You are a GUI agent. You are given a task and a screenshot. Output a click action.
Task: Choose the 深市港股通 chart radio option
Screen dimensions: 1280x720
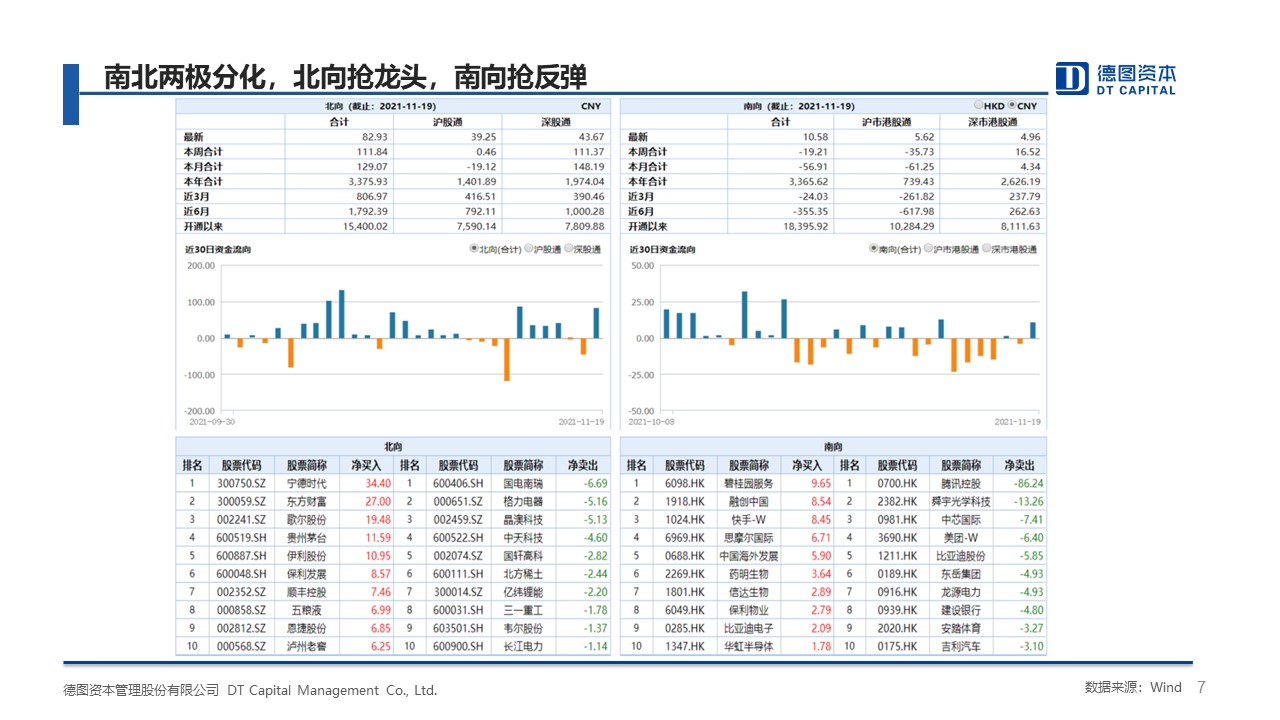pyautogui.click(x=986, y=249)
